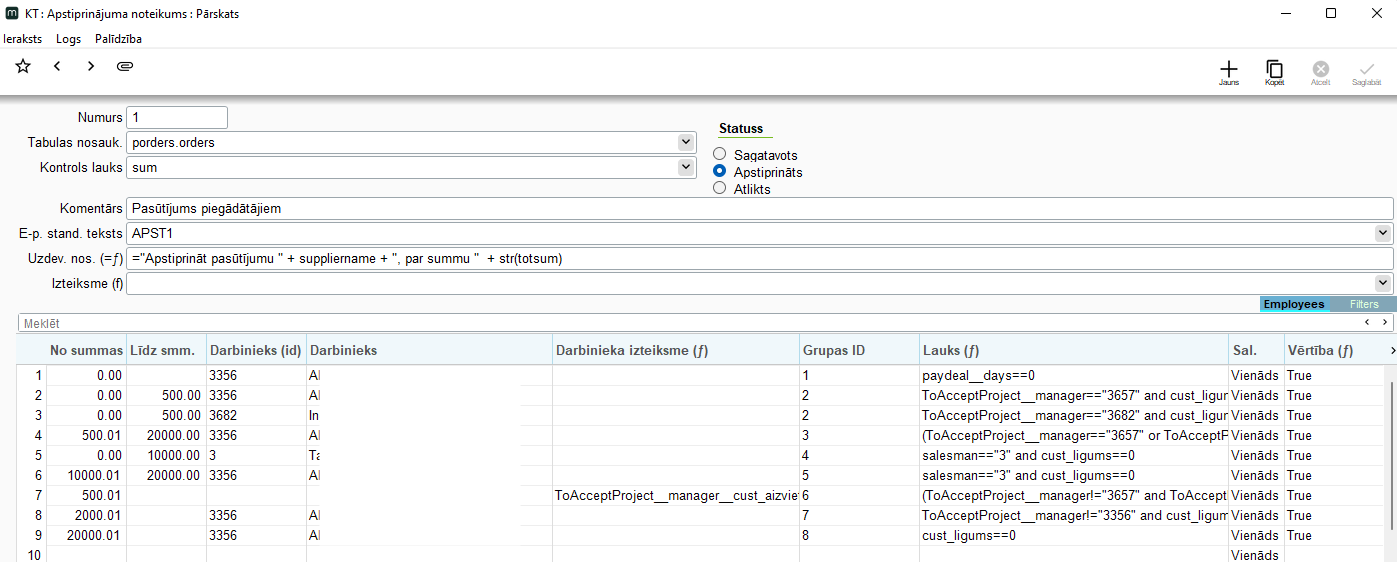Click Grupas ID '3' in row 4
The image size is (1397, 562).
click(x=859, y=436)
